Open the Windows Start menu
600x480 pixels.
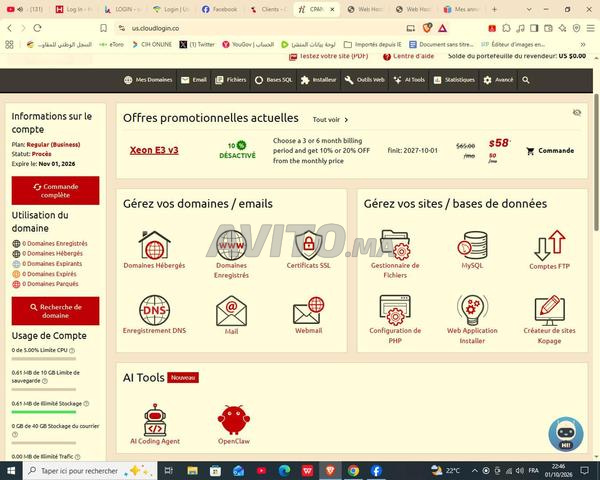point(11,470)
